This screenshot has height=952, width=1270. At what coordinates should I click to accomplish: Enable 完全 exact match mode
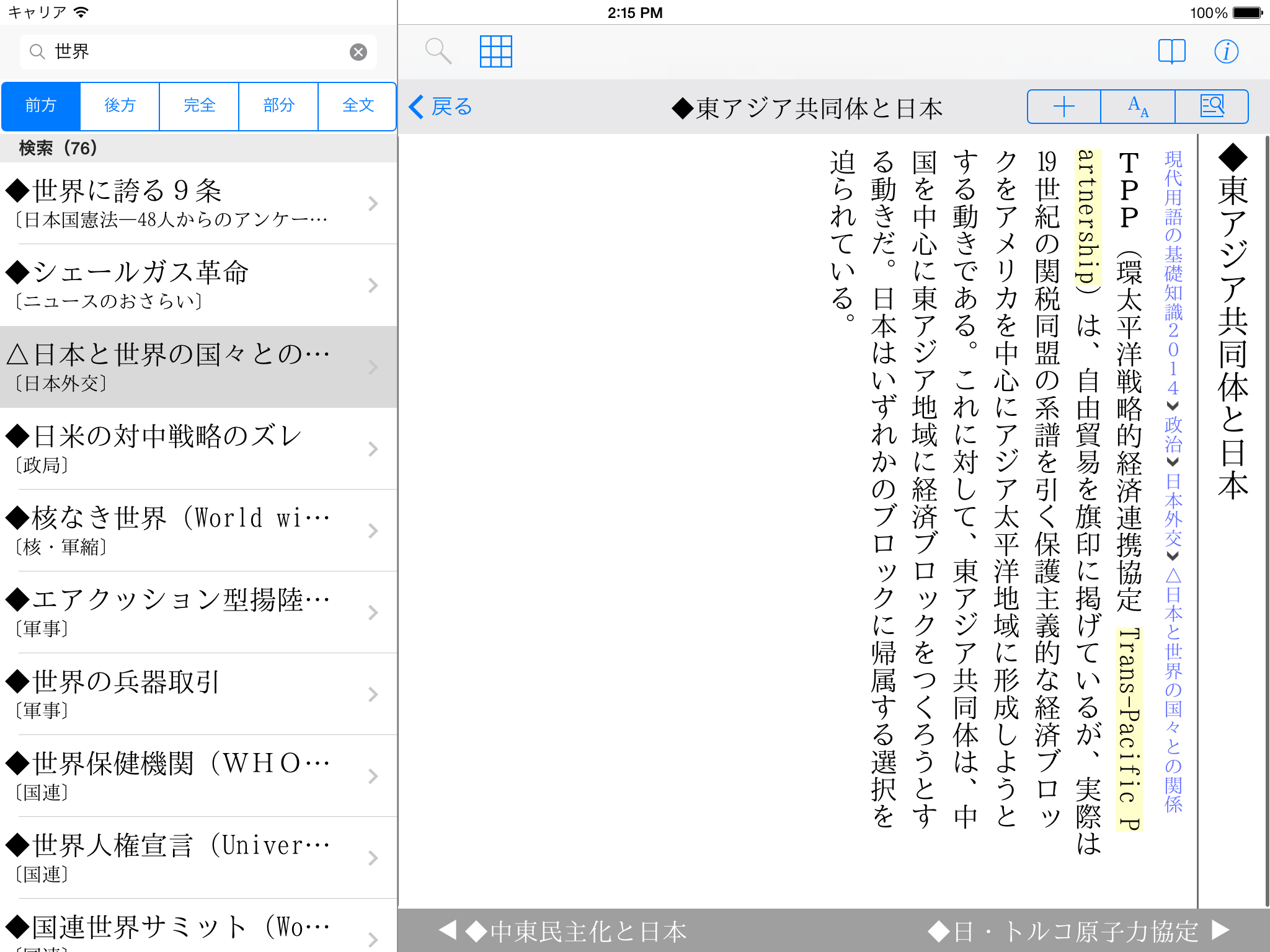tap(199, 106)
